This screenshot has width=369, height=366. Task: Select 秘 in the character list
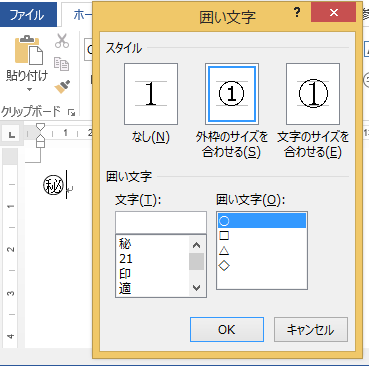tap(152, 244)
